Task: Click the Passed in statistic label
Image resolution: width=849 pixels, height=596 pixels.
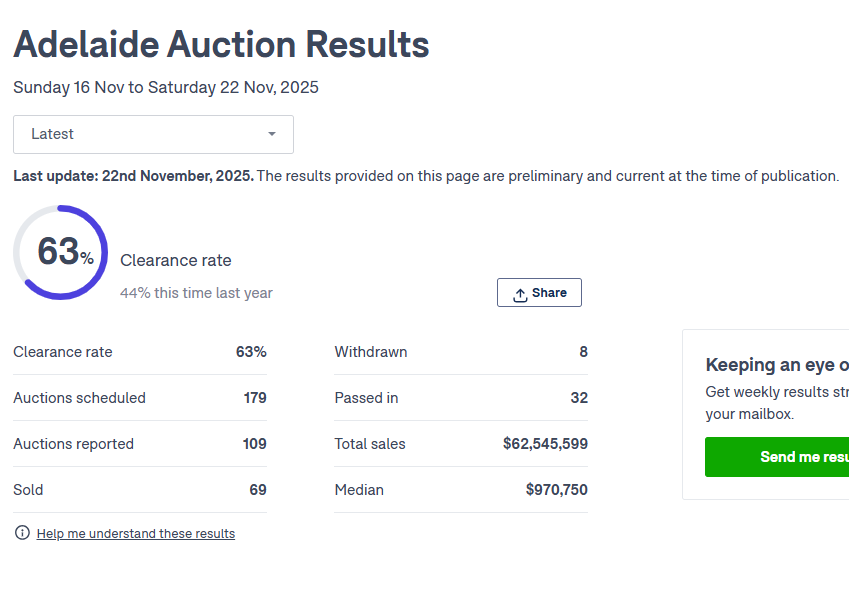Action: [366, 398]
